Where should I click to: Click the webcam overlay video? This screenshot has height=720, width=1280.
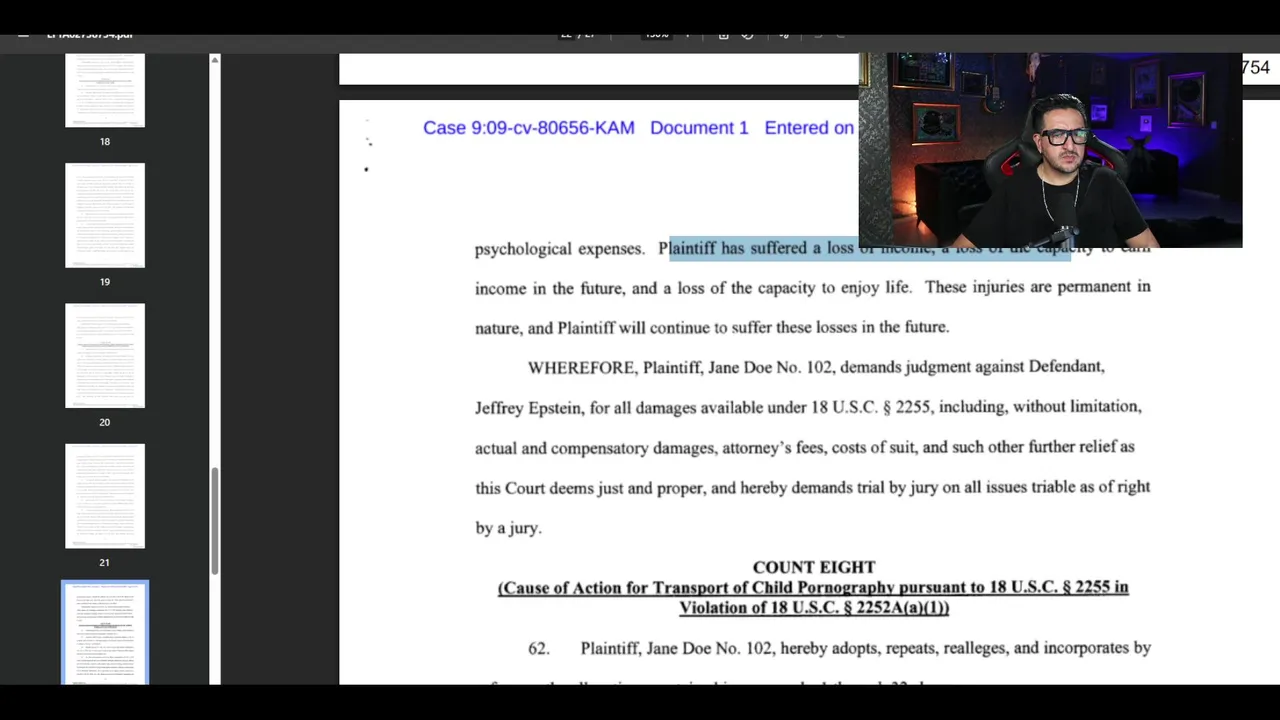1050,150
